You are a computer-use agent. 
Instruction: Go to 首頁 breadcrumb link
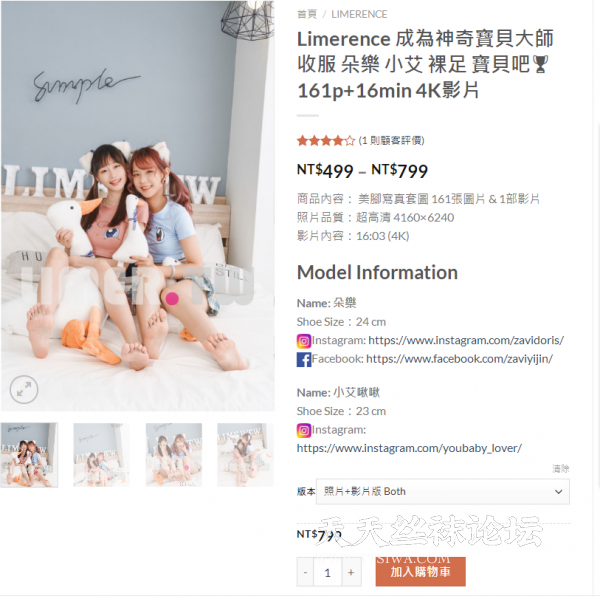click(307, 14)
